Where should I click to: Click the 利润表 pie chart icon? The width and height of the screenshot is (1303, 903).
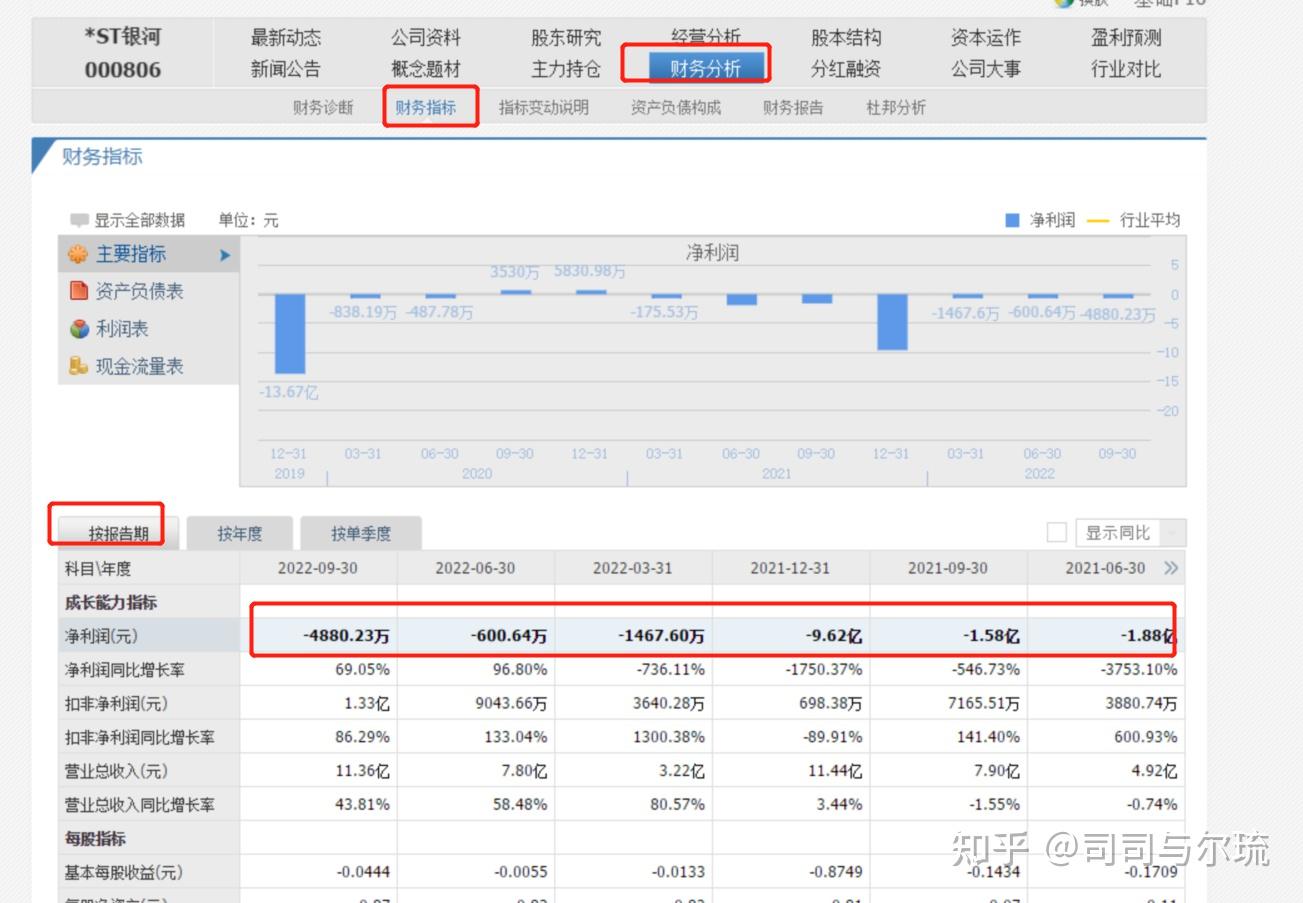tap(79, 329)
